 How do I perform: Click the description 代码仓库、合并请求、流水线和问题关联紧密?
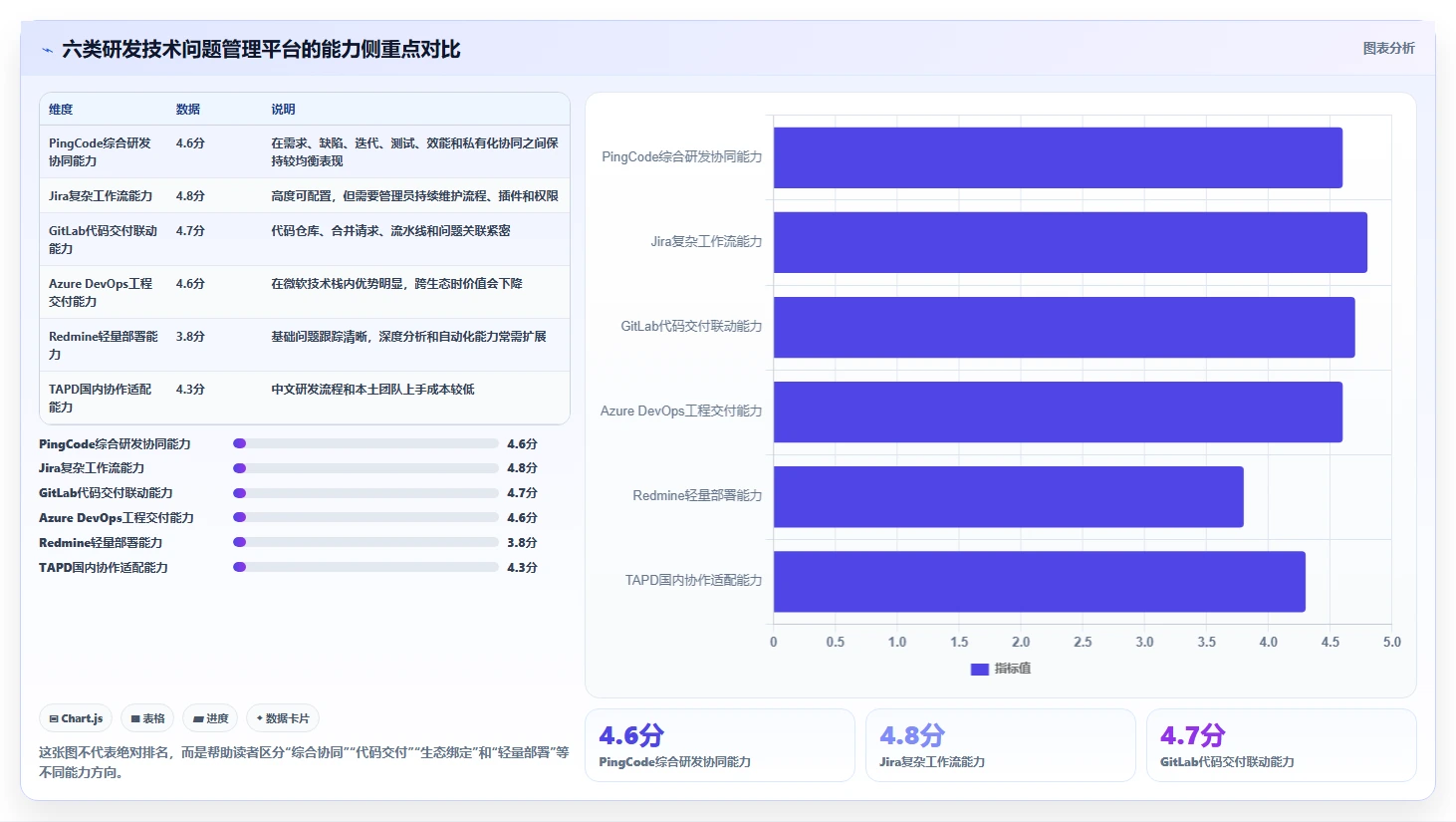(x=390, y=231)
